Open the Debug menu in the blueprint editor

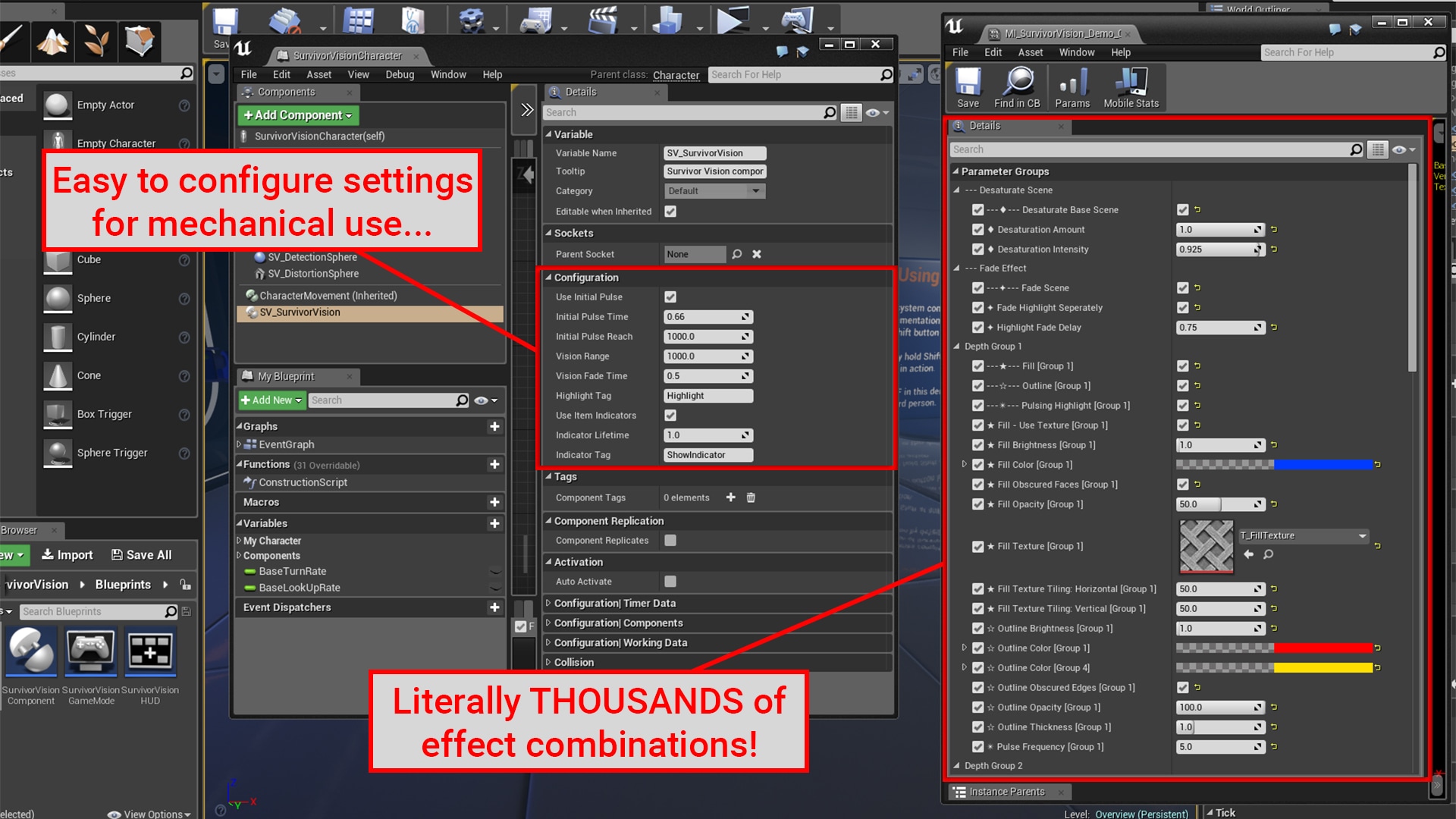[400, 74]
